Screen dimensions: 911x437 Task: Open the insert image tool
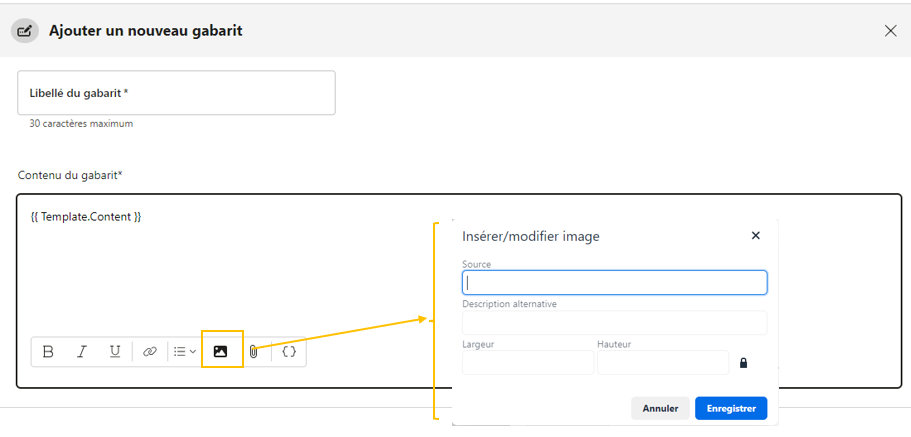221,352
